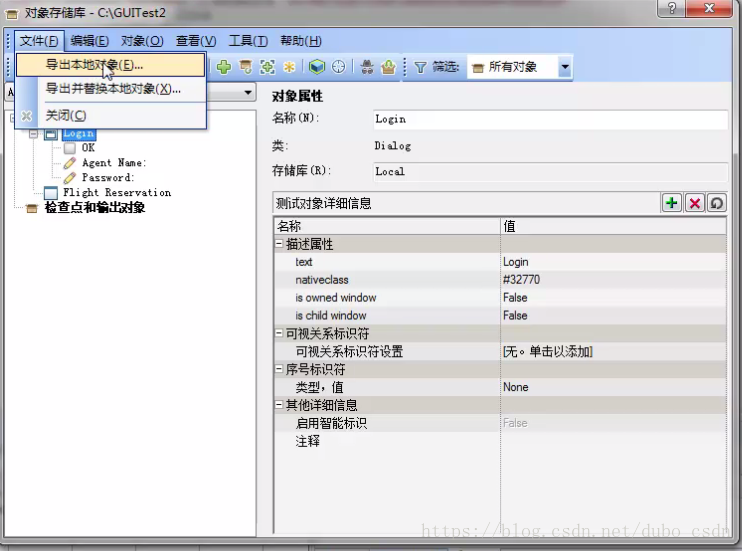Click the 名称(N) Login input field

pyautogui.click(x=550, y=119)
